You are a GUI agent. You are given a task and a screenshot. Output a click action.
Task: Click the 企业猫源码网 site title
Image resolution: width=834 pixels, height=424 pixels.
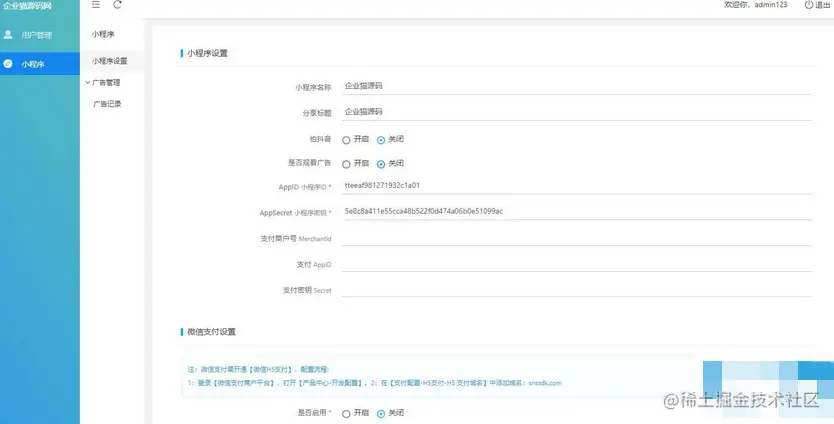[28, 6]
